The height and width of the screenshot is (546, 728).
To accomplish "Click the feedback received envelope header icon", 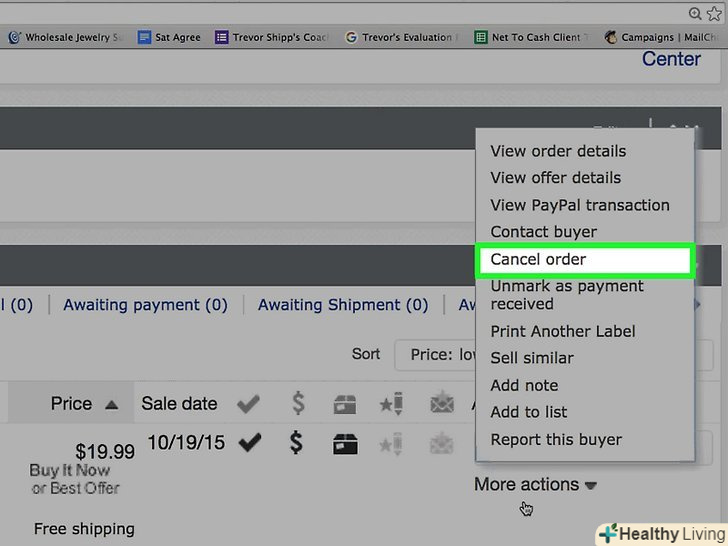I will point(441,404).
